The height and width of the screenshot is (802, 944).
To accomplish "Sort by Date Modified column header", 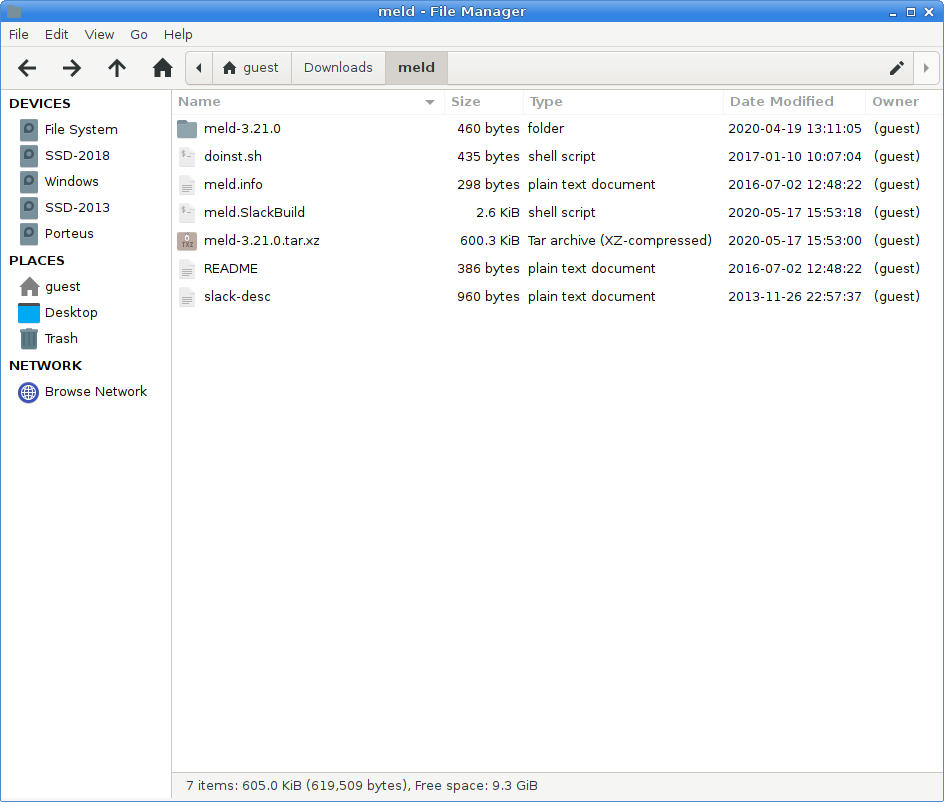I will 794,102.
